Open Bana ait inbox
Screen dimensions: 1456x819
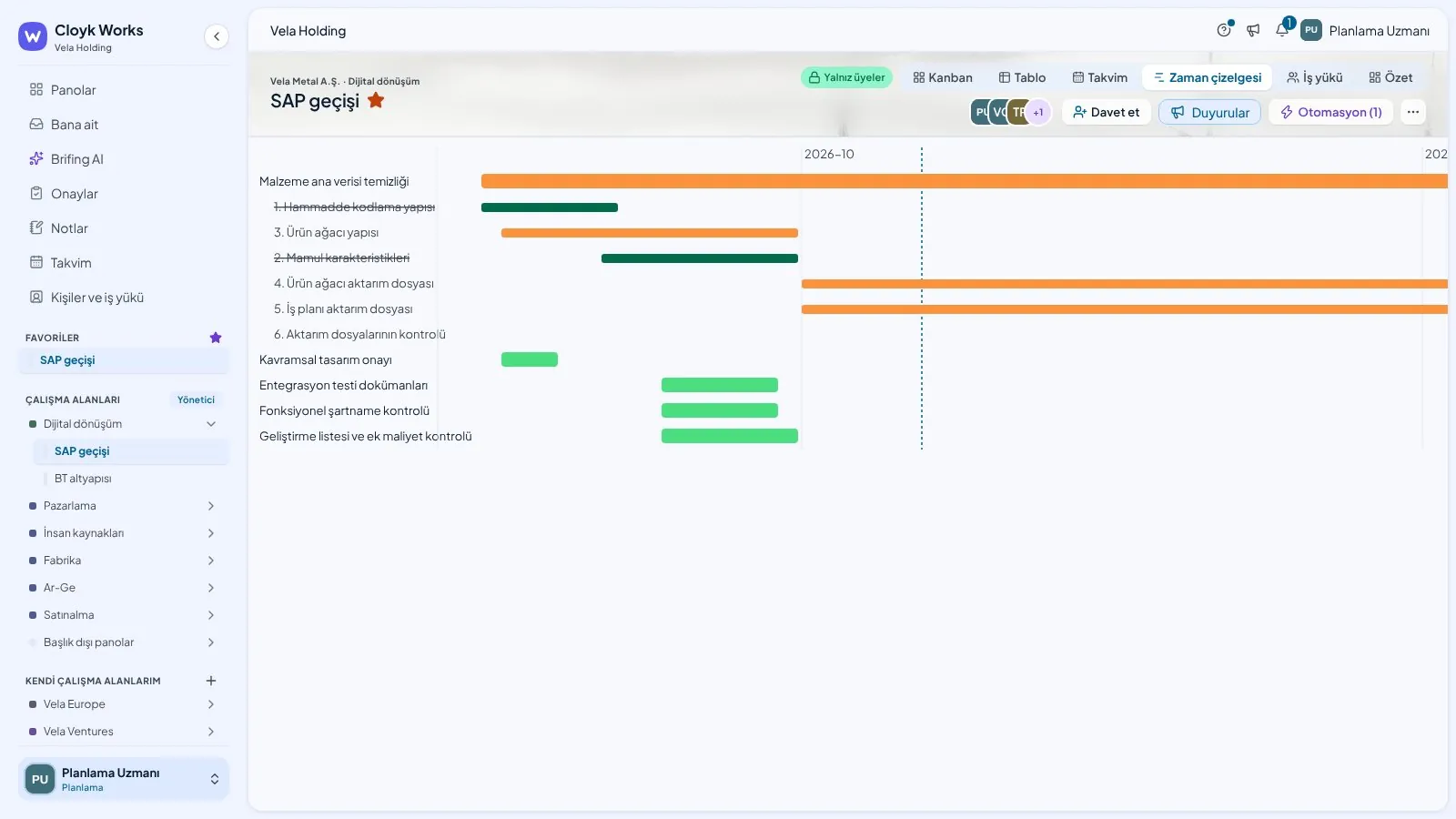124,125
